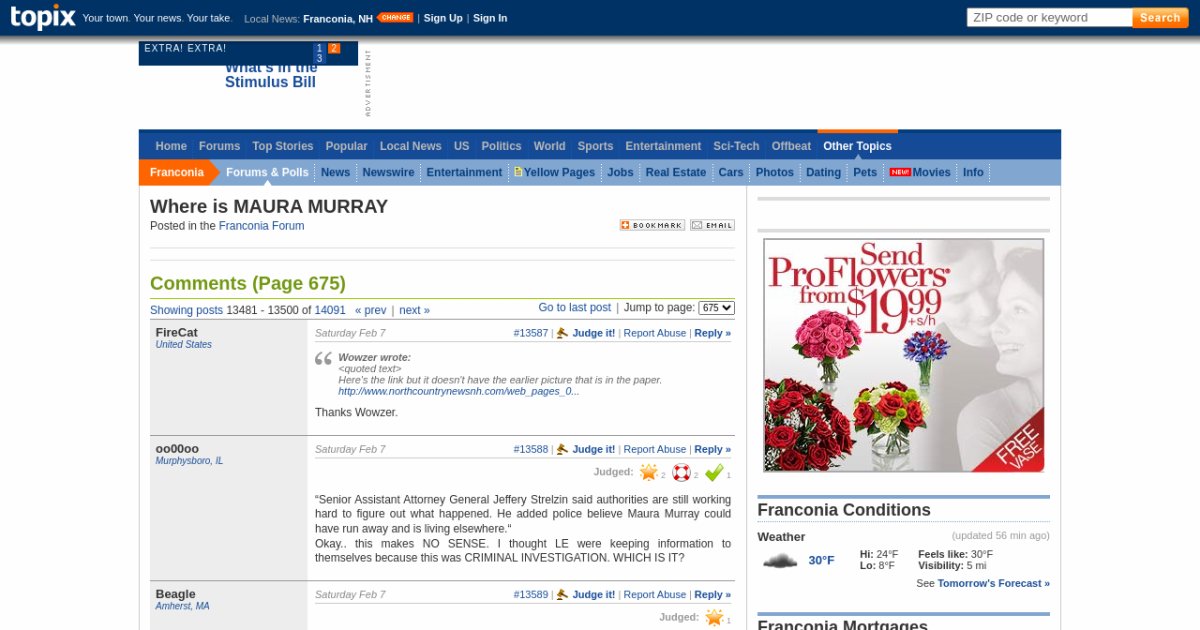Click the next » page link

pos(414,310)
